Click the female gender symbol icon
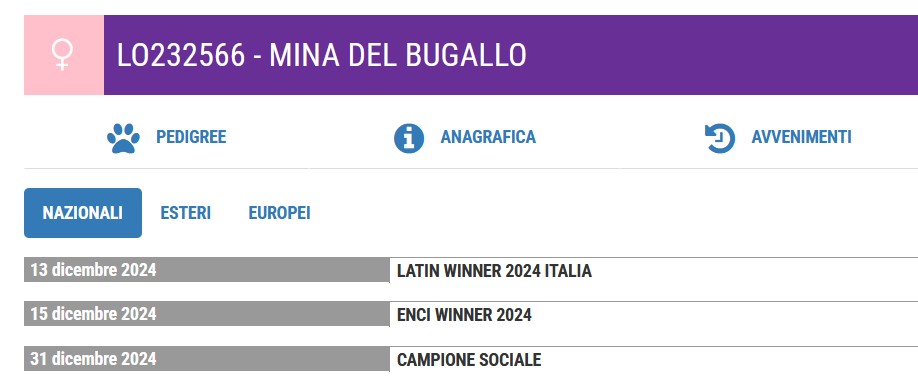Screen dimensions: 918x387 [63, 55]
